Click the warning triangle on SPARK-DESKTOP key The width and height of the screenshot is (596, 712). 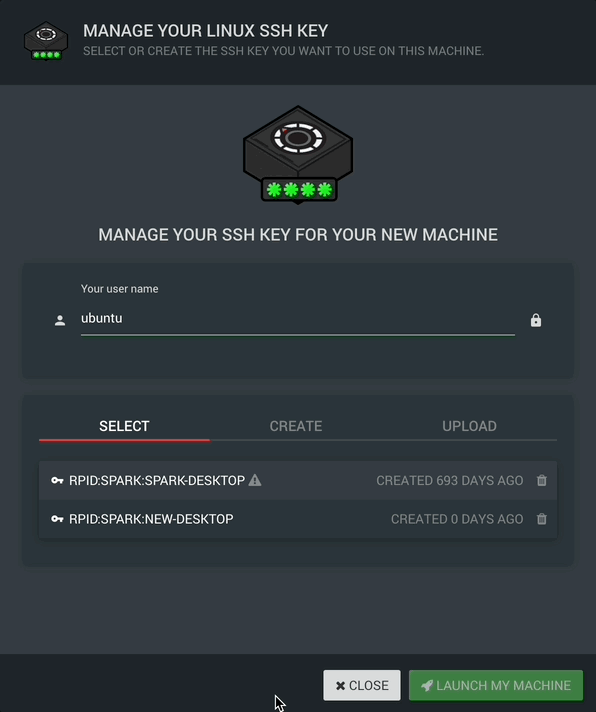(255, 480)
